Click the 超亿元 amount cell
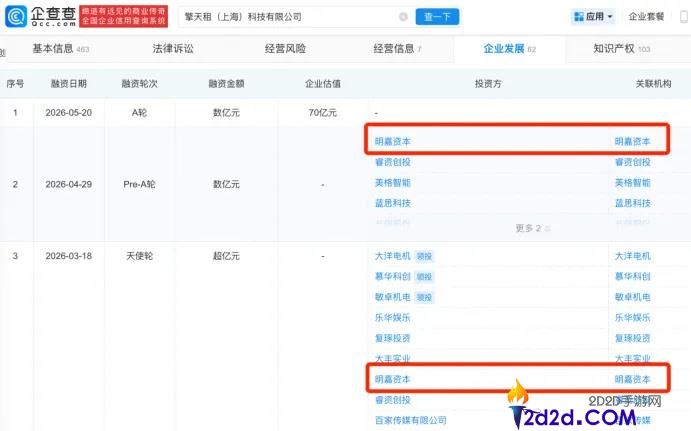The image size is (691, 431). (226, 256)
